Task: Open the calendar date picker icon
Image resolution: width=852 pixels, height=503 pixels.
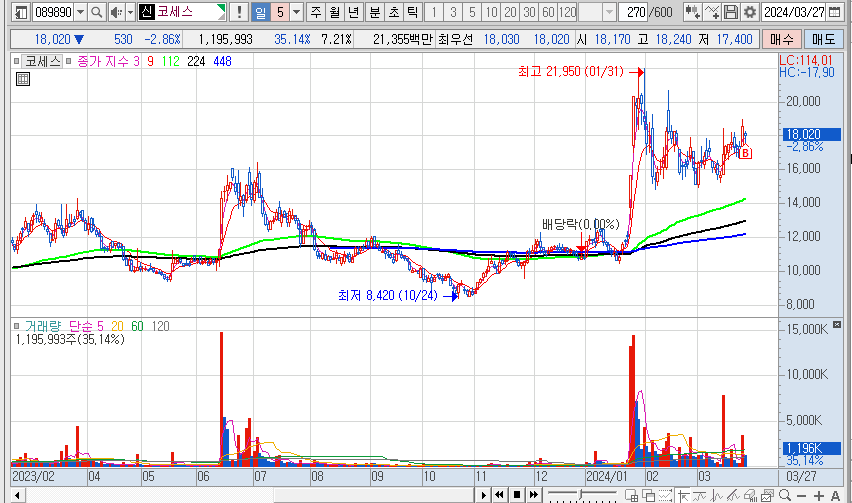Action: [x=834, y=11]
